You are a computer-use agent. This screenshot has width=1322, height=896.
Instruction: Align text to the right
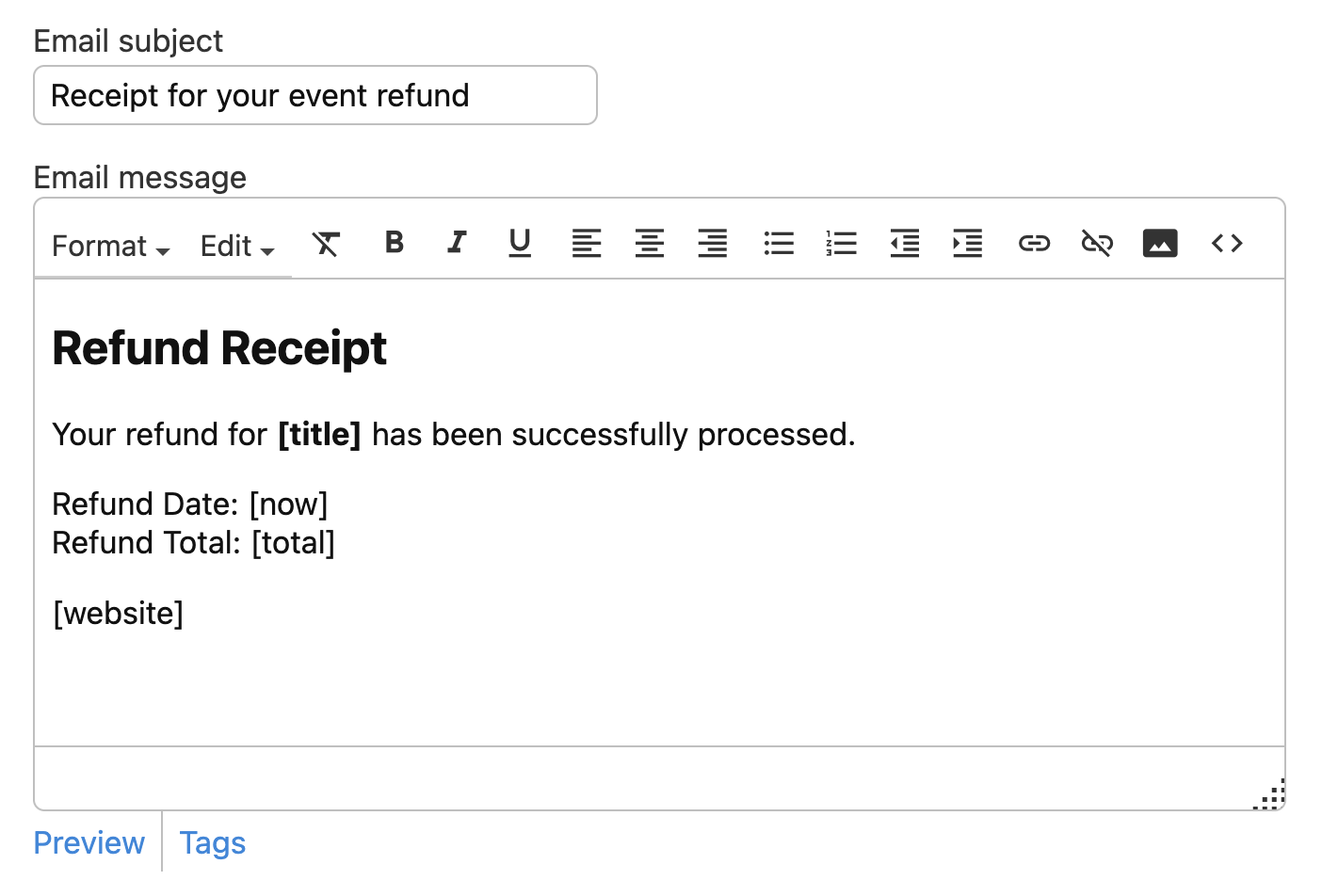pos(713,244)
